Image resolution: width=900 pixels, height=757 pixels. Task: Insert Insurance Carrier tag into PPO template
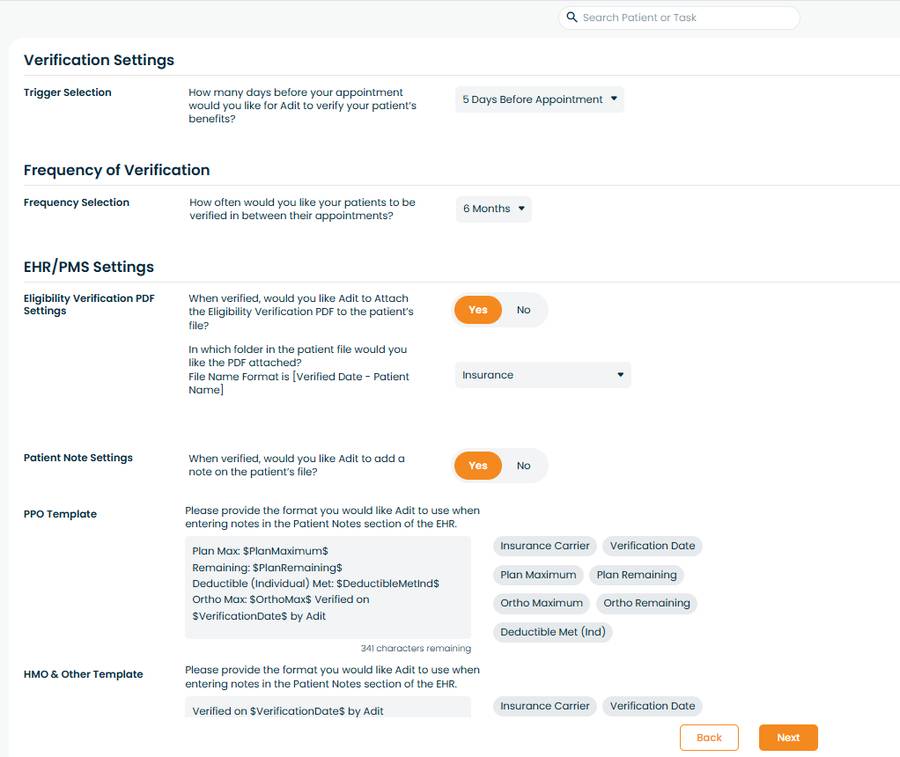point(545,546)
